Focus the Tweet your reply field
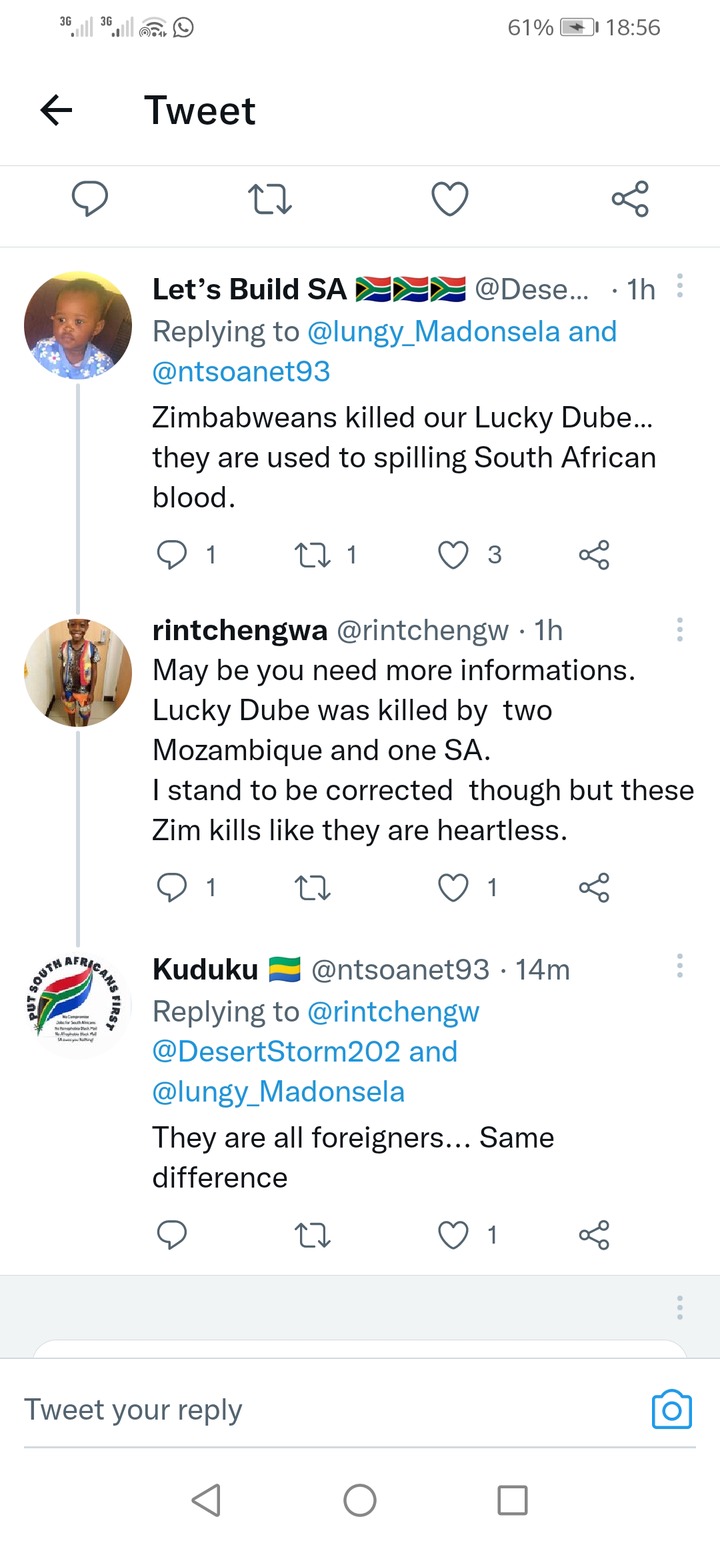The image size is (720, 1541). tap(330, 1410)
